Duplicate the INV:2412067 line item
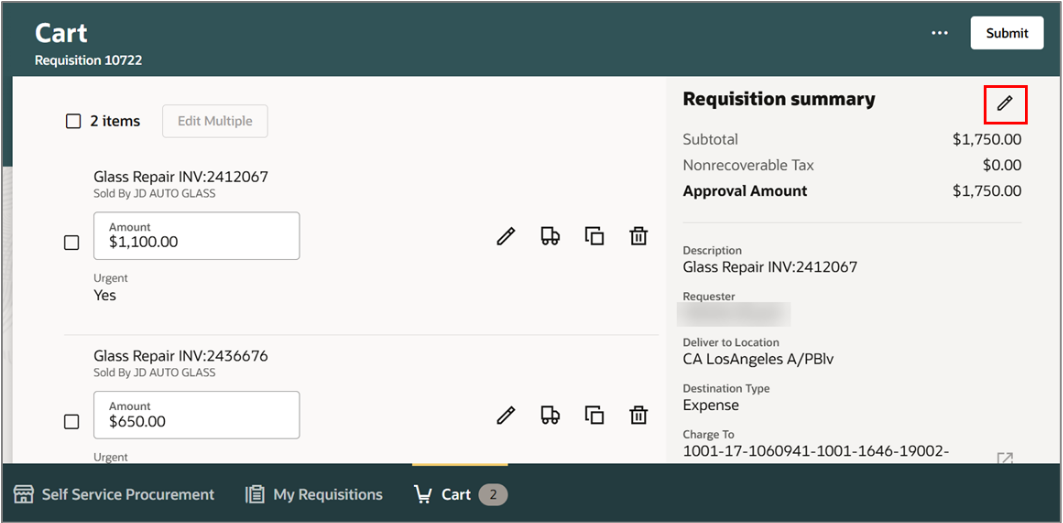Viewport: 1063px width, 523px height. (x=594, y=236)
